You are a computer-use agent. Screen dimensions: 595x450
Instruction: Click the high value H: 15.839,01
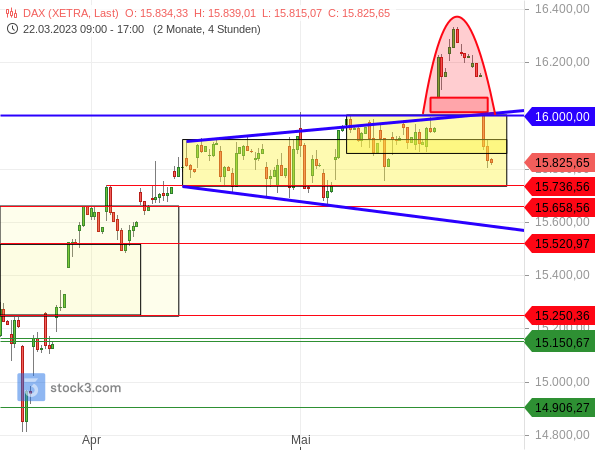point(225,13)
